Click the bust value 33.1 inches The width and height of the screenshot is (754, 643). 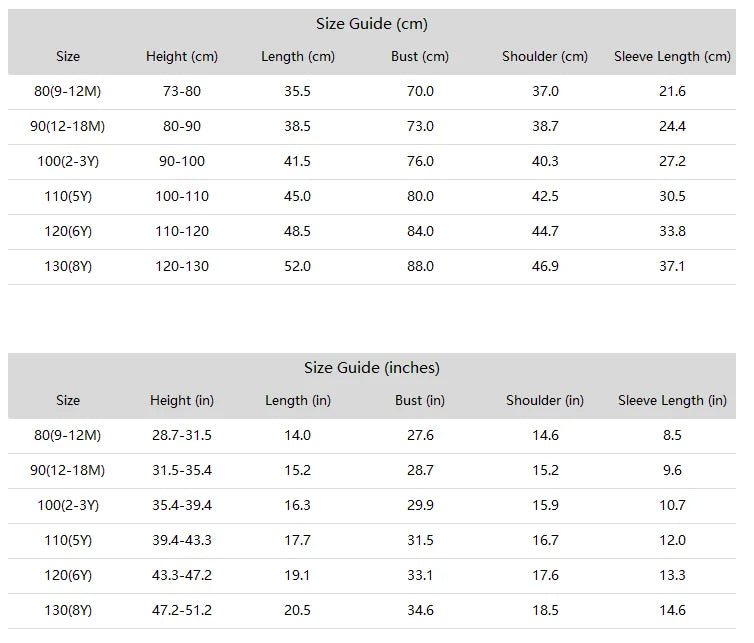(420, 575)
